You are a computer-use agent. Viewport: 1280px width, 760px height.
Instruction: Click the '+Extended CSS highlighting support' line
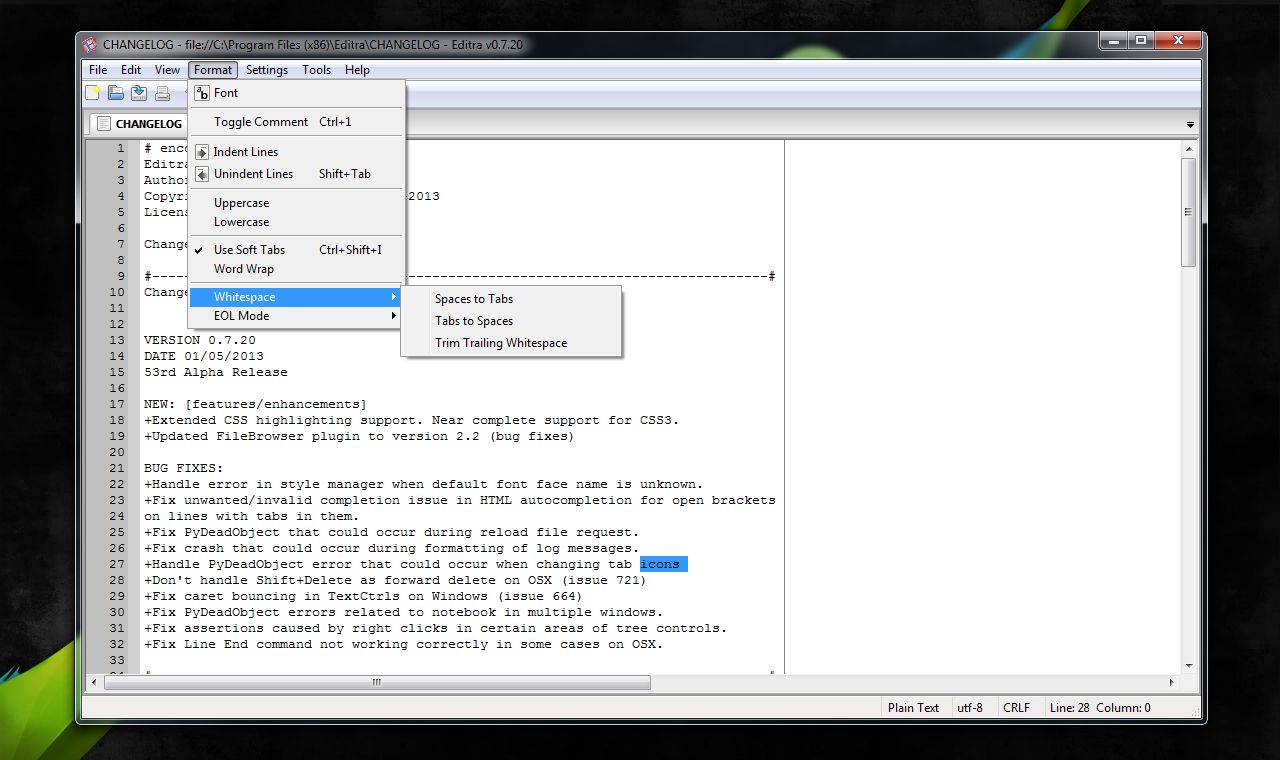click(x=412, y=420)
